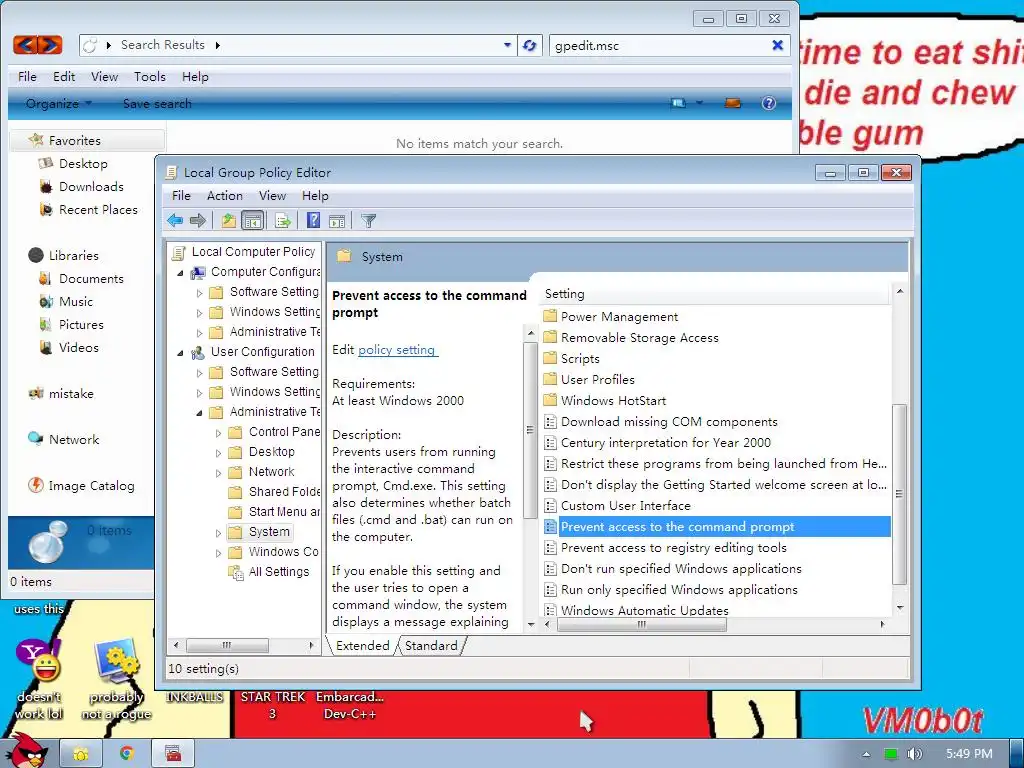Open the folder taskbar icon
The height and width of the screenshot is (768, 1024).
pos(81,754)
